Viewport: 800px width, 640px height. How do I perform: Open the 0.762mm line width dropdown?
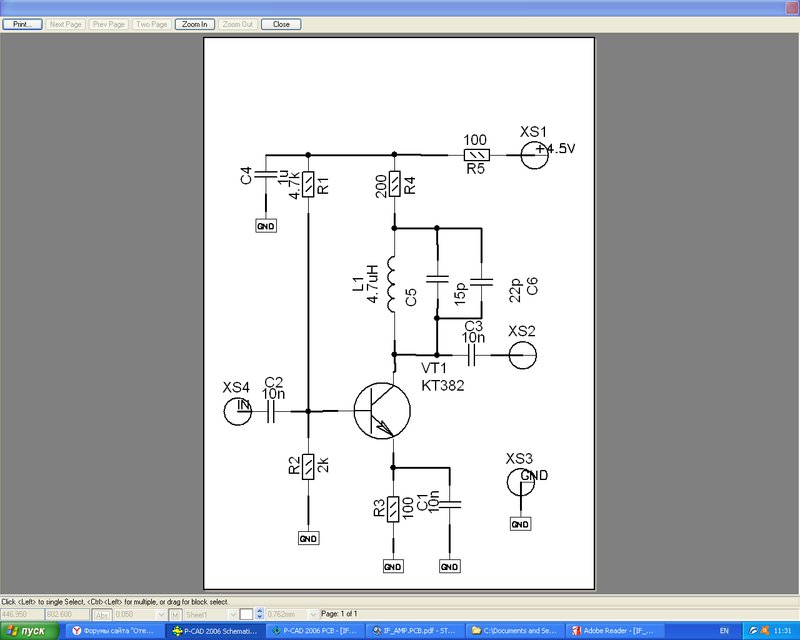coord(313,614)
